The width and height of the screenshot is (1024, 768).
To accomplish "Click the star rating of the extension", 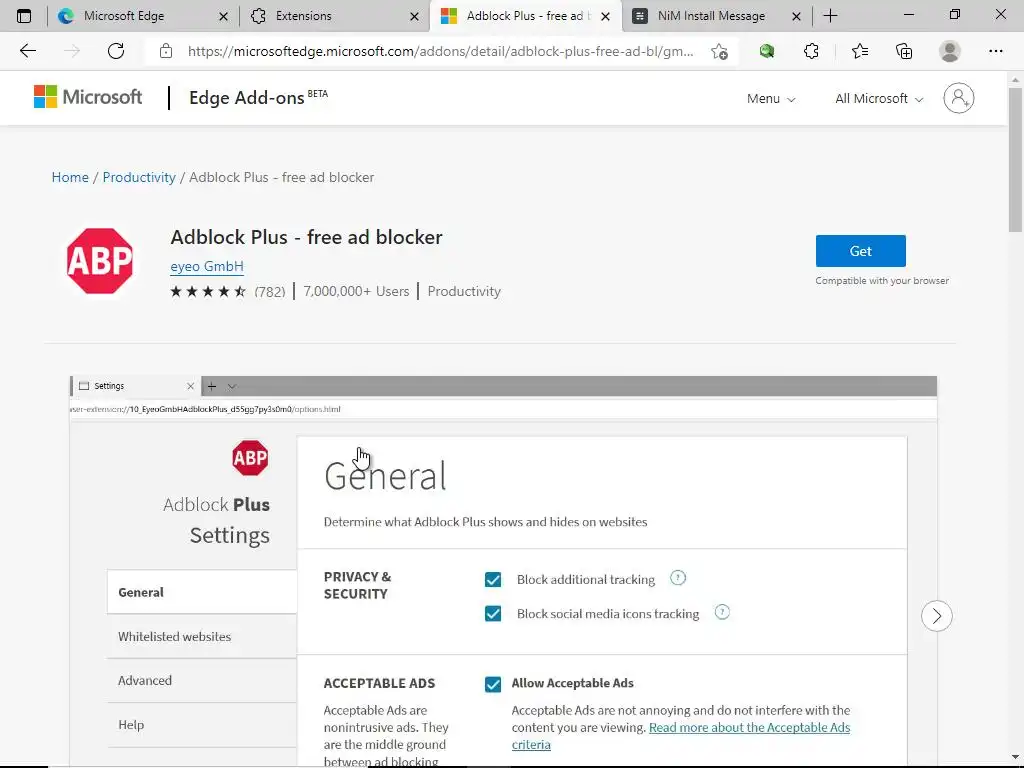I will pyautogui.click(x=208, y=291).
